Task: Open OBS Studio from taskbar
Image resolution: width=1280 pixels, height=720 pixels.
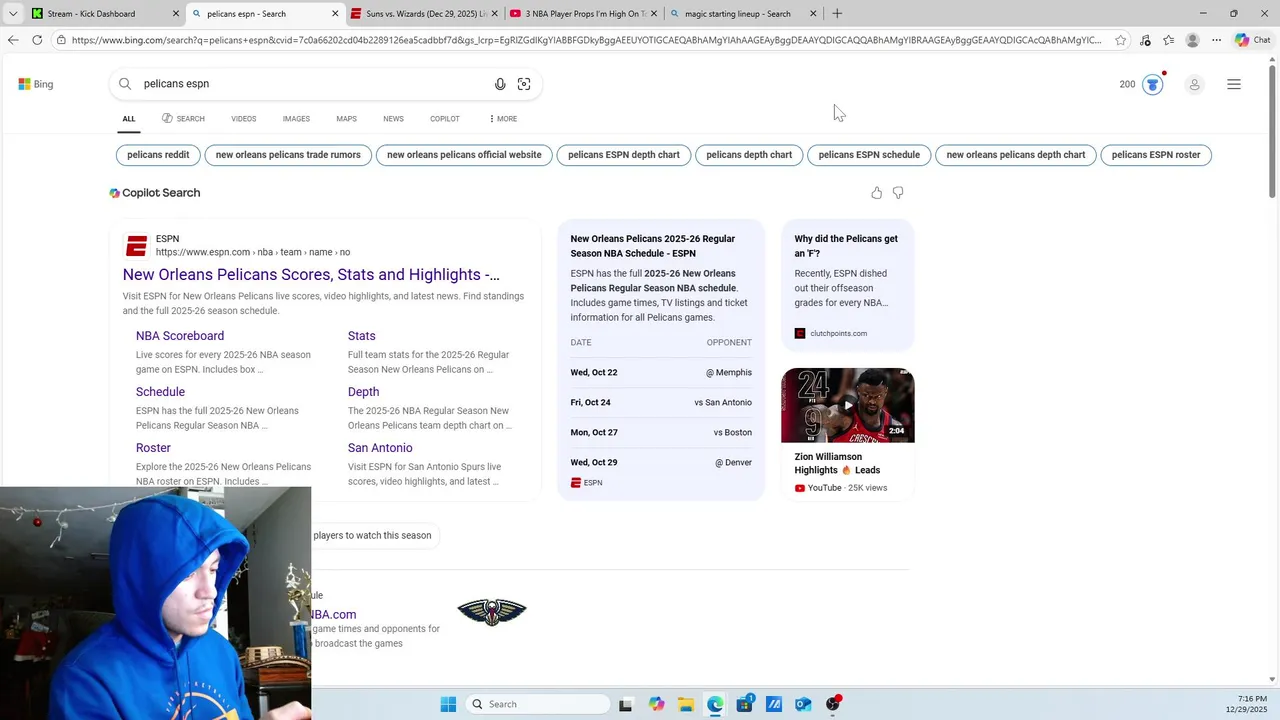Action: click(833, 704)
